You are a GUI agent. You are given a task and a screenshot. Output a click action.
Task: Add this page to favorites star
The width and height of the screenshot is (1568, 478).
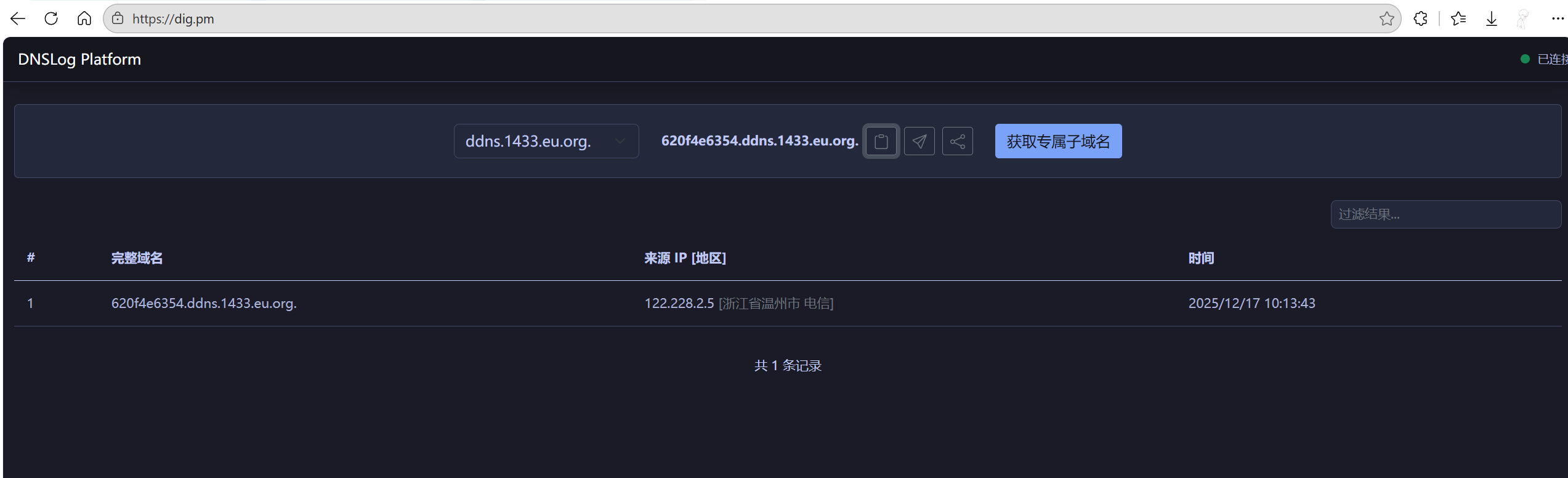[1386, 18]
